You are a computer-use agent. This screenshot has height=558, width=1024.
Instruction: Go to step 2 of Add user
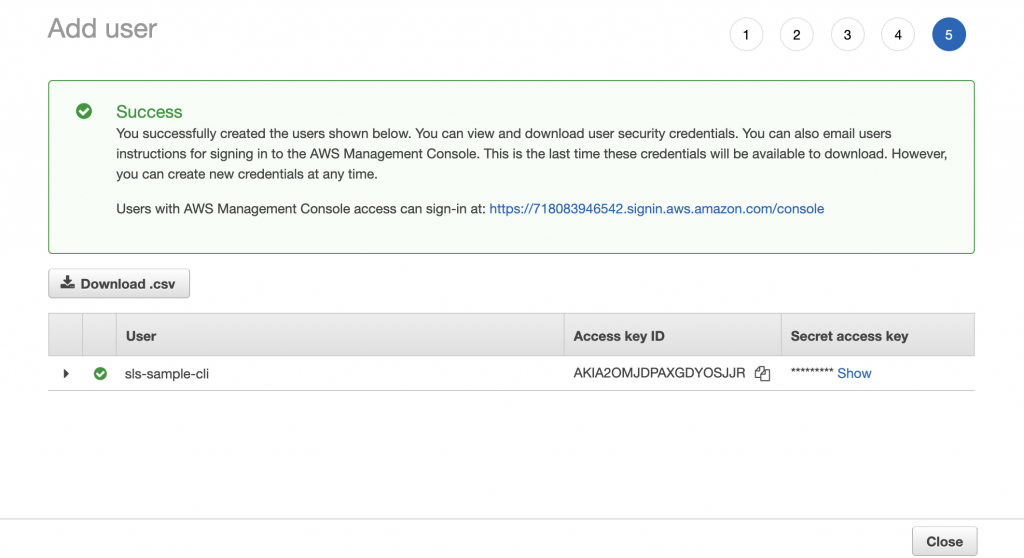[797, 35]
